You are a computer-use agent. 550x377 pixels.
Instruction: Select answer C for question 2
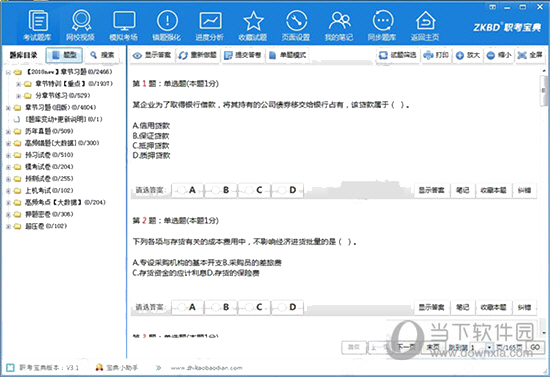click(x=254, y=307)
